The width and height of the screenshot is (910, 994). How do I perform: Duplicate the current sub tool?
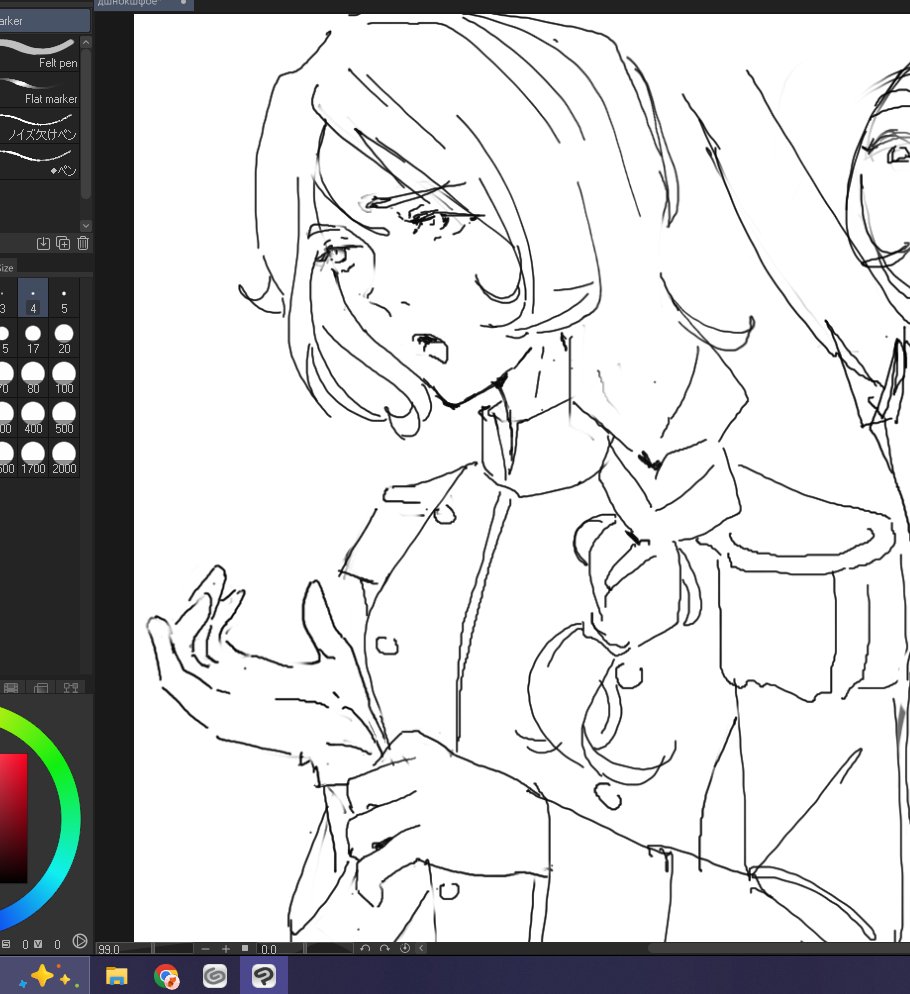63,243
